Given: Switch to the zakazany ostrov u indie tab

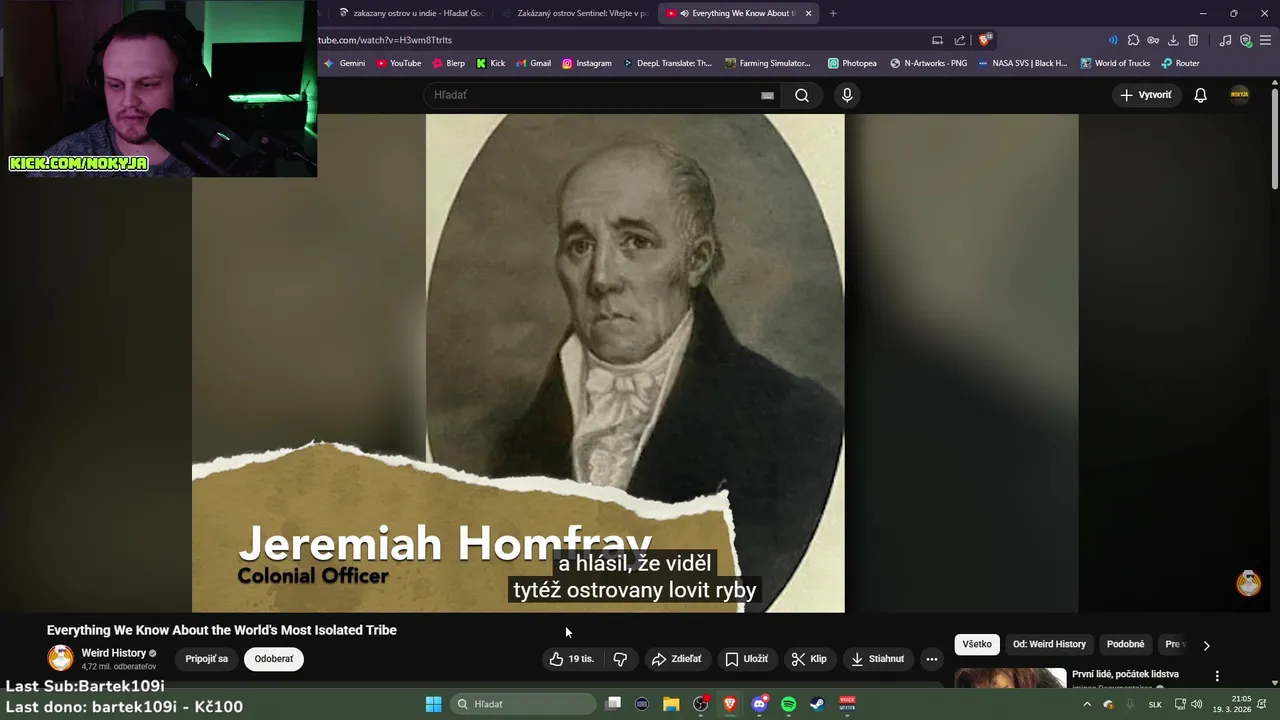Looking at the screenshot, I should (x=411, y=13).
